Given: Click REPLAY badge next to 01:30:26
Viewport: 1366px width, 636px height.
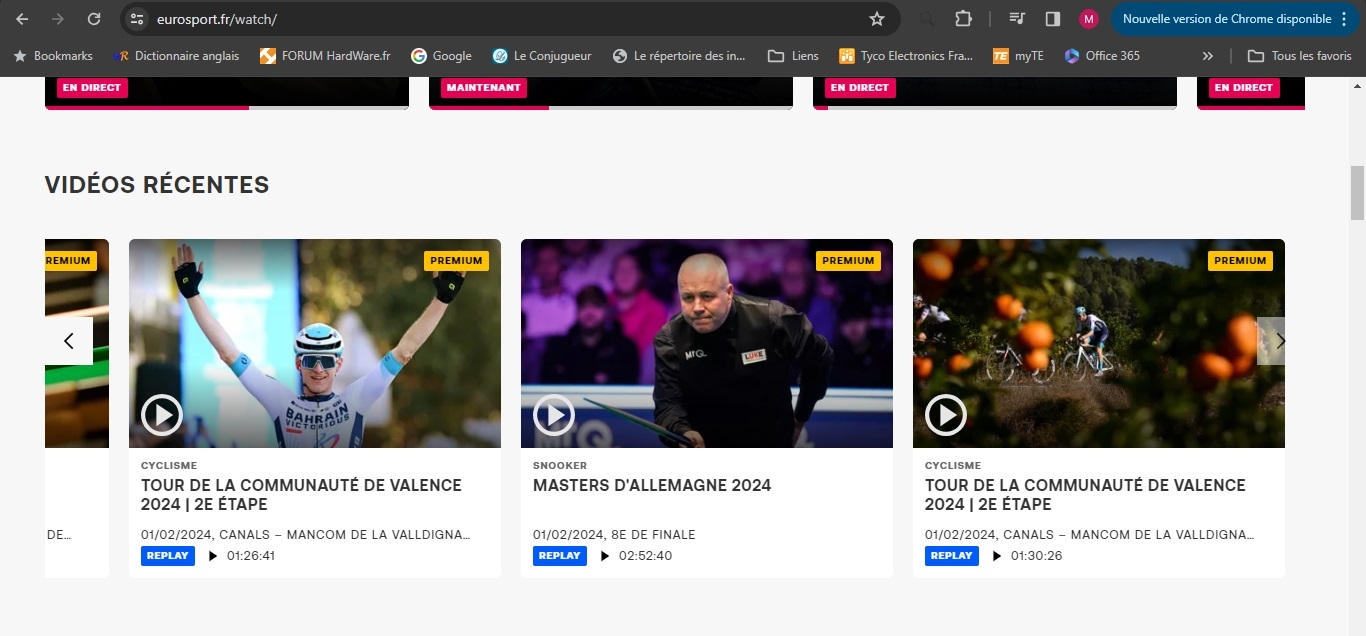Looking at the screenshot, I should [952, 556].
